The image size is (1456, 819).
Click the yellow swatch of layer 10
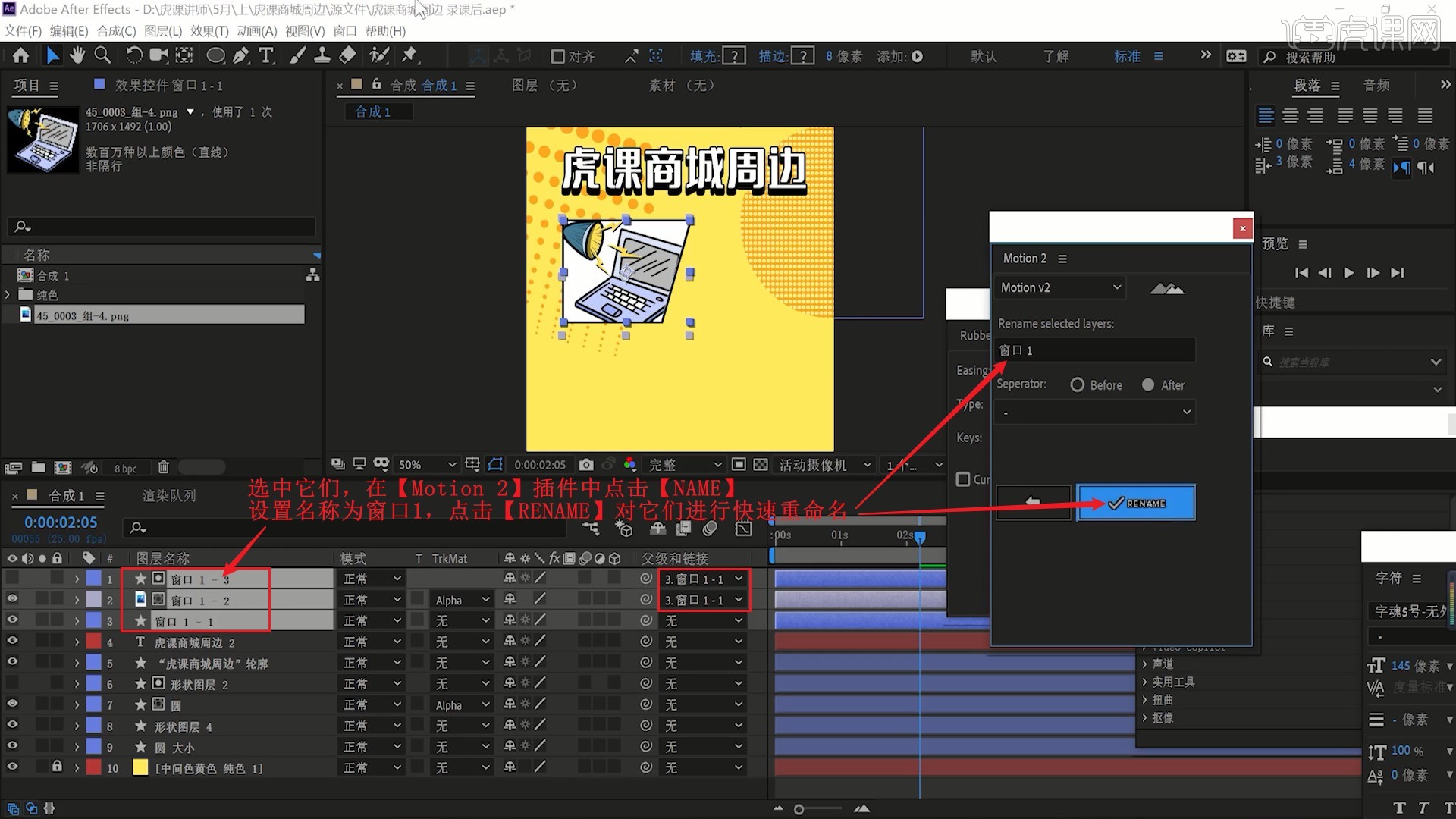point(140,767)
